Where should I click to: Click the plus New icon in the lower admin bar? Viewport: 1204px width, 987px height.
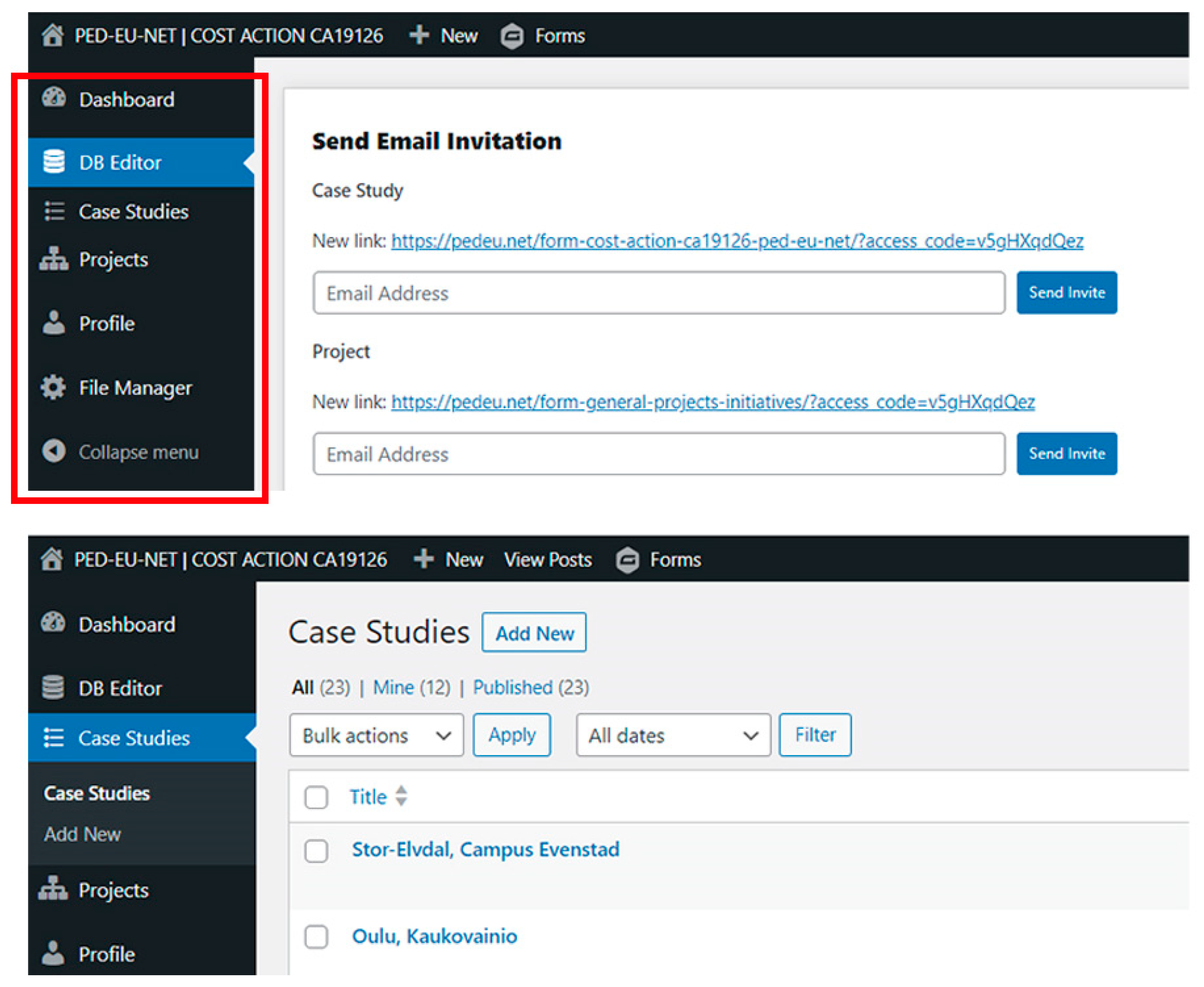pos(423,559)
